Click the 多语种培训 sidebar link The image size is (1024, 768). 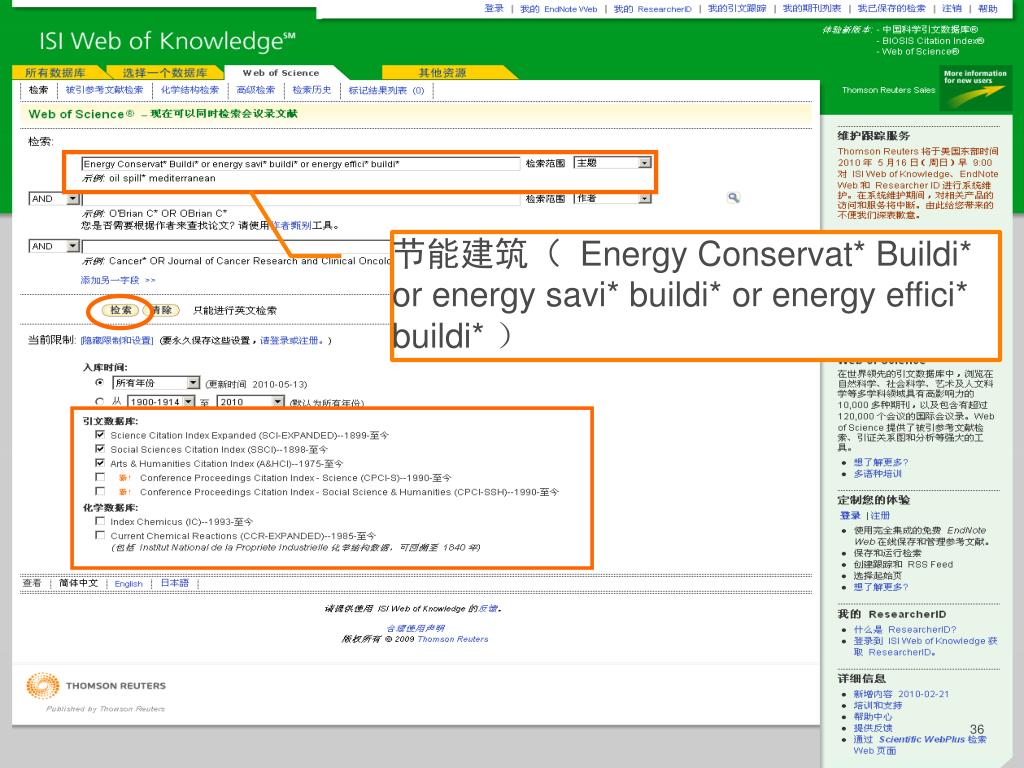tap(877, 473)
